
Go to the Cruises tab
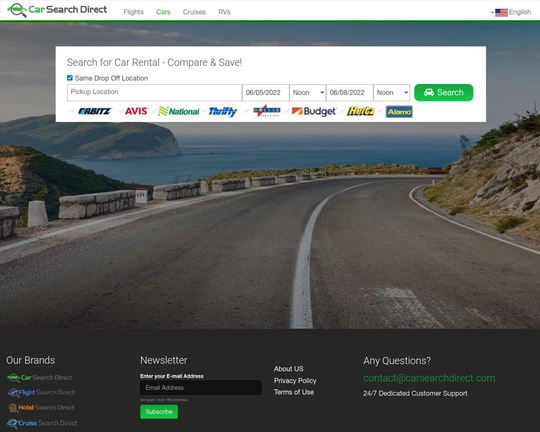194,12
